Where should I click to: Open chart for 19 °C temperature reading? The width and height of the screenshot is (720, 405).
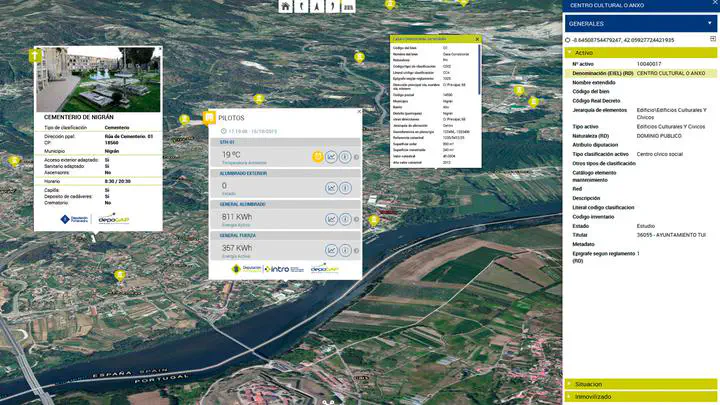coord(331,157)
